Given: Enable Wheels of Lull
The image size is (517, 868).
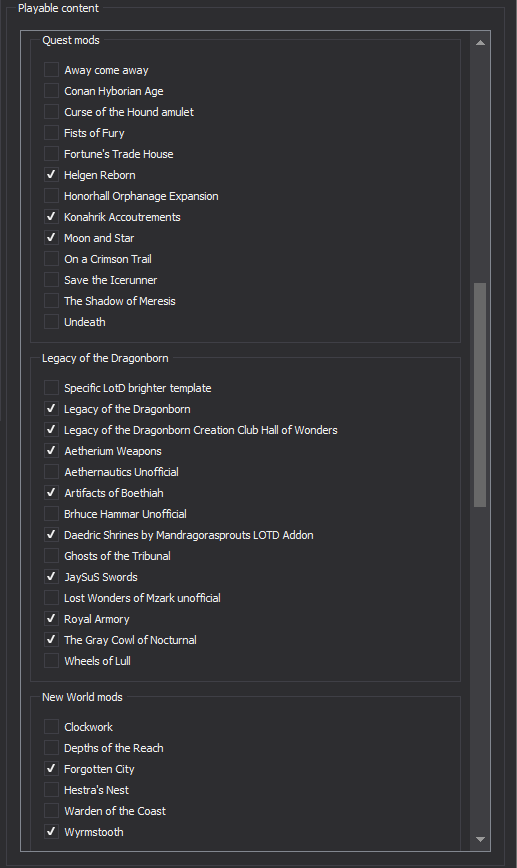Looking at the screenshot, I should click(x=51, y=660).
